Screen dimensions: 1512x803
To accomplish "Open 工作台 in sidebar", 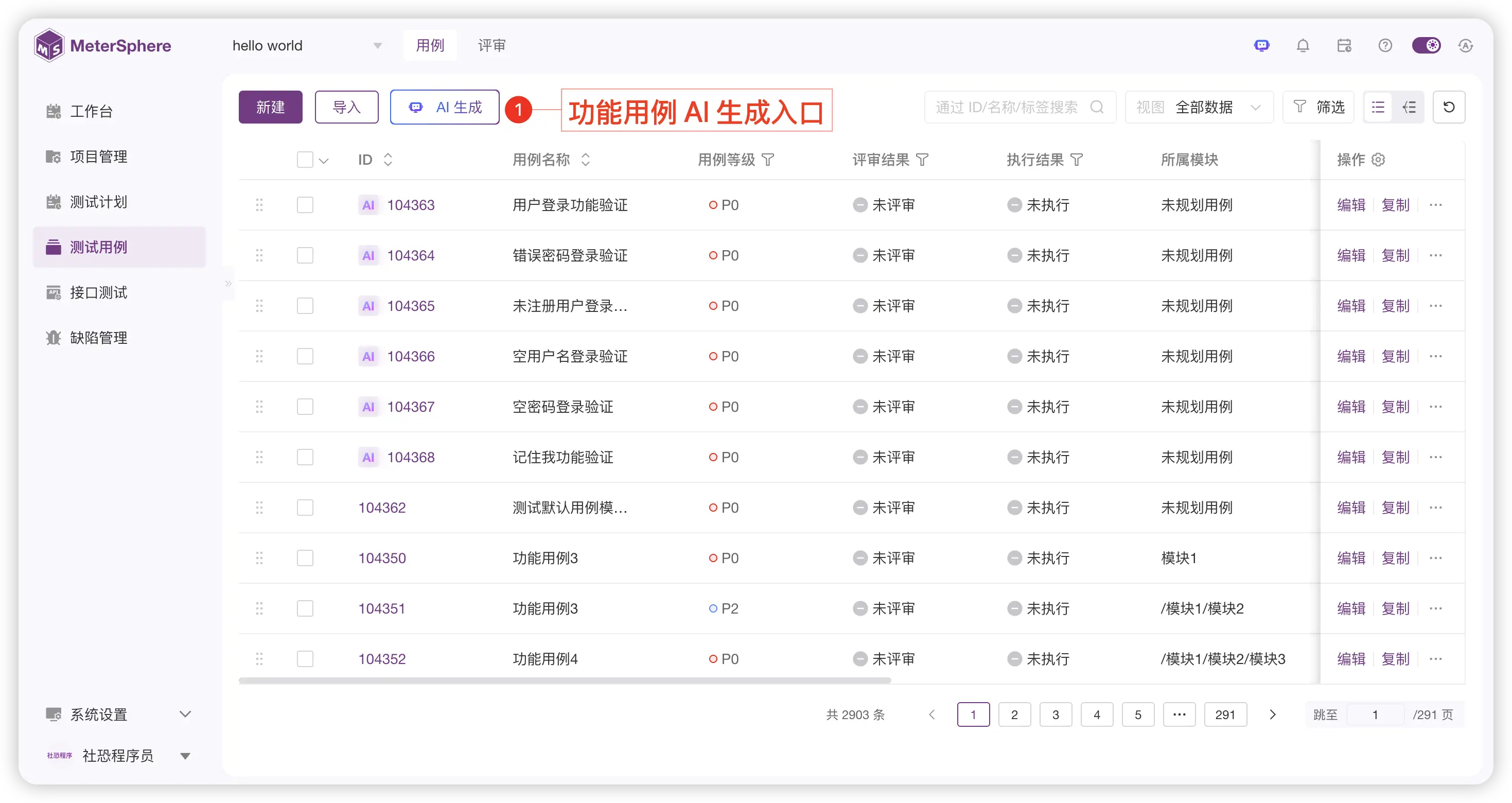I will pyautogui.click(x=119, y=111).
